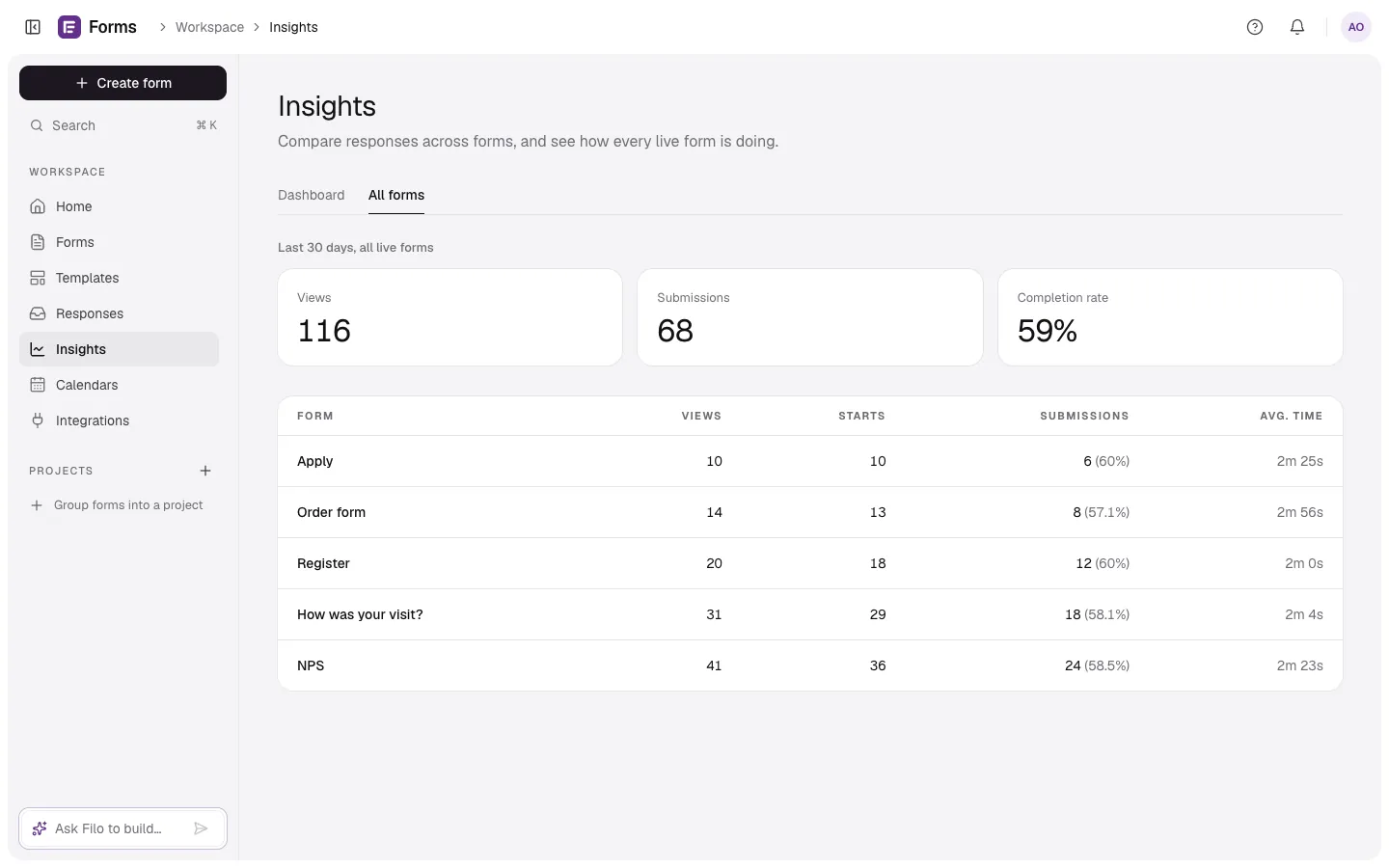Send the Ask Filo prompt arrow
This screenshot has height=868, width=1389.
click(201, 828)
